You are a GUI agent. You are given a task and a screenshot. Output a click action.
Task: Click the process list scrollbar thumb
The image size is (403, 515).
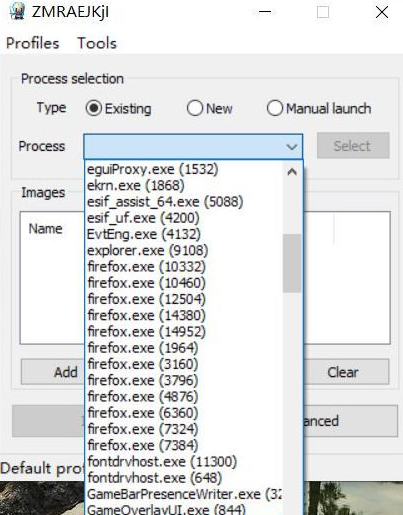click(x=292, y=263)
